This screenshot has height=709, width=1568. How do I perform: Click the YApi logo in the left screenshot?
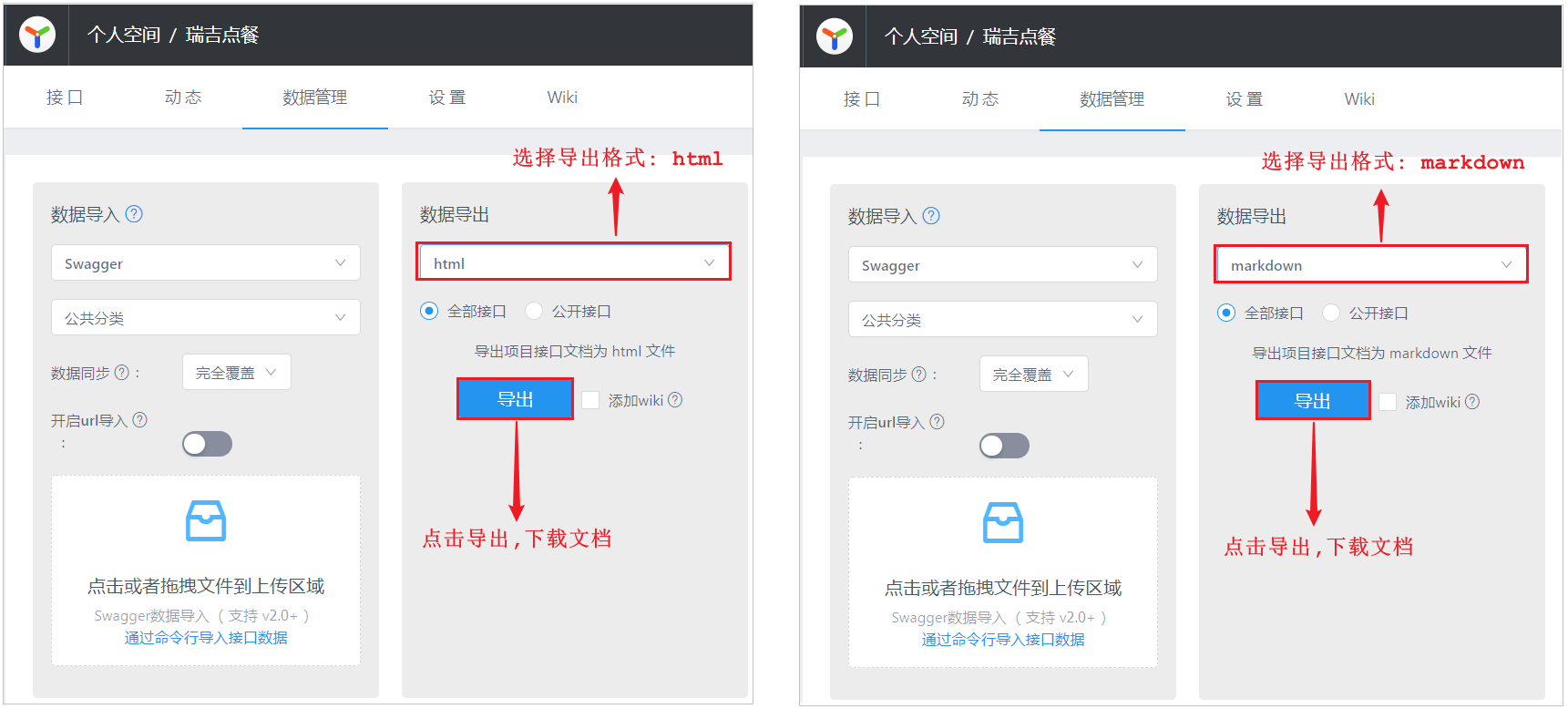[37, 36]
